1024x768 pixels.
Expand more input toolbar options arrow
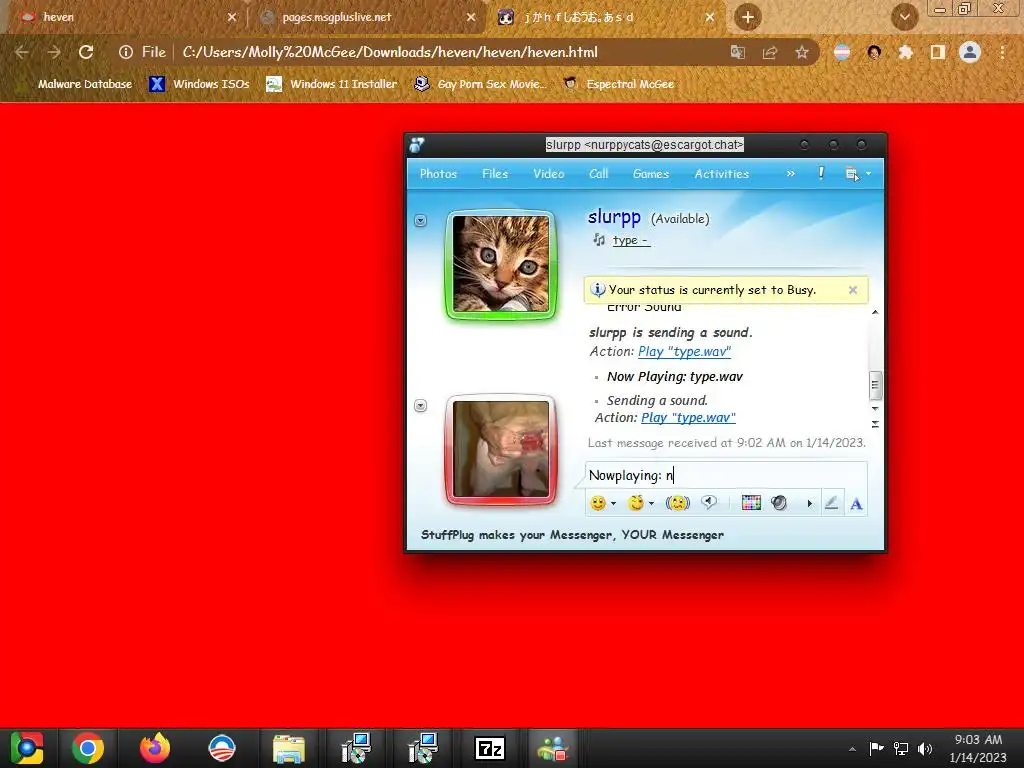[x=810, y=504]
